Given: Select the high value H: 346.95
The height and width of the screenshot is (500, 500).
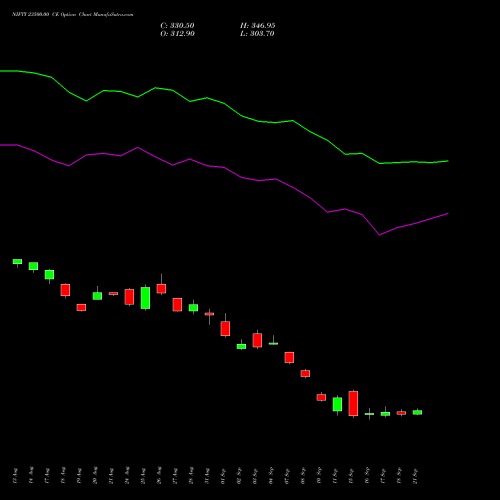Looking at the screenshot, I should click(258, 26).
